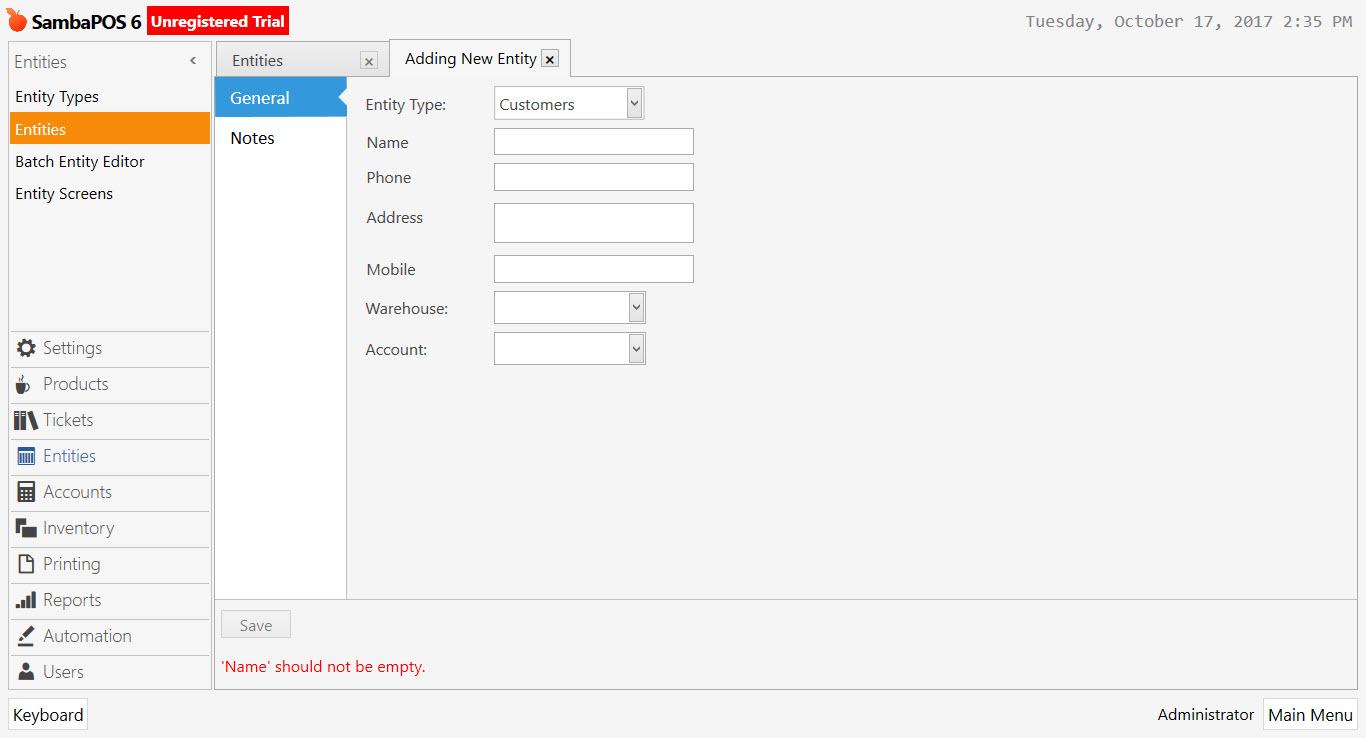Image resolution: width=1366 pixels, height=738 pixels.
Task: Open Inventory from its sidebar icon
Action: pos(25,528)
